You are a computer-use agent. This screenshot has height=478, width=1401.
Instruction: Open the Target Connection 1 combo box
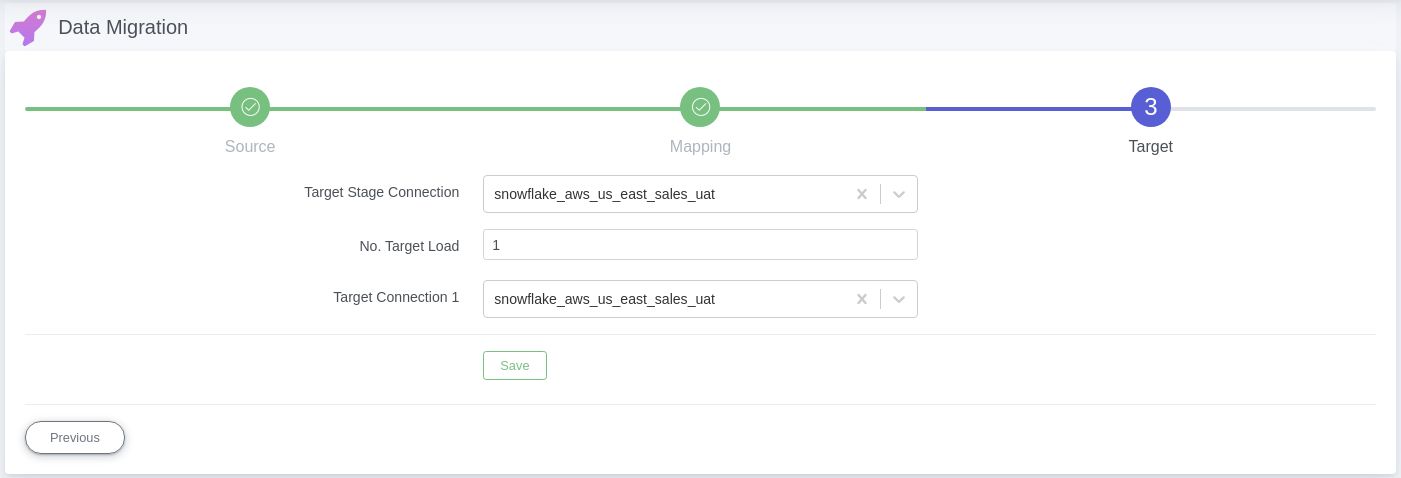700,299
